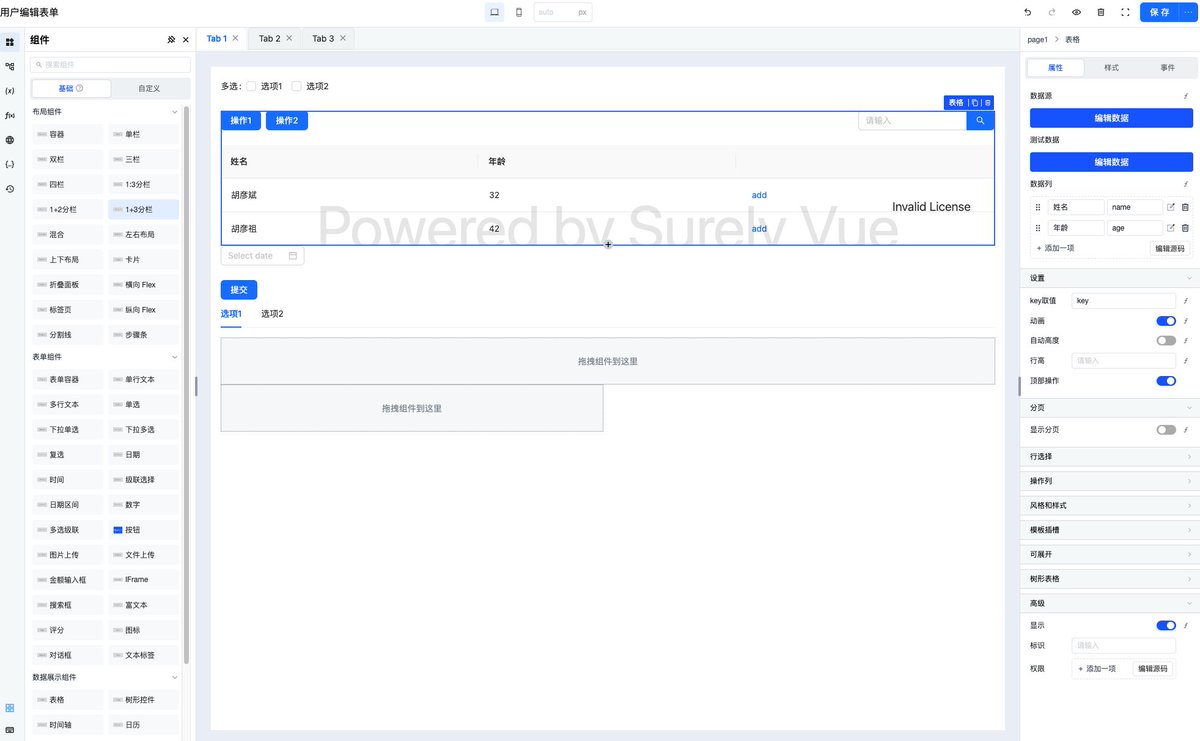The image size is (1200, 741).
Task: Toggle the 动画 switch off
Action: pos(1166,321)
